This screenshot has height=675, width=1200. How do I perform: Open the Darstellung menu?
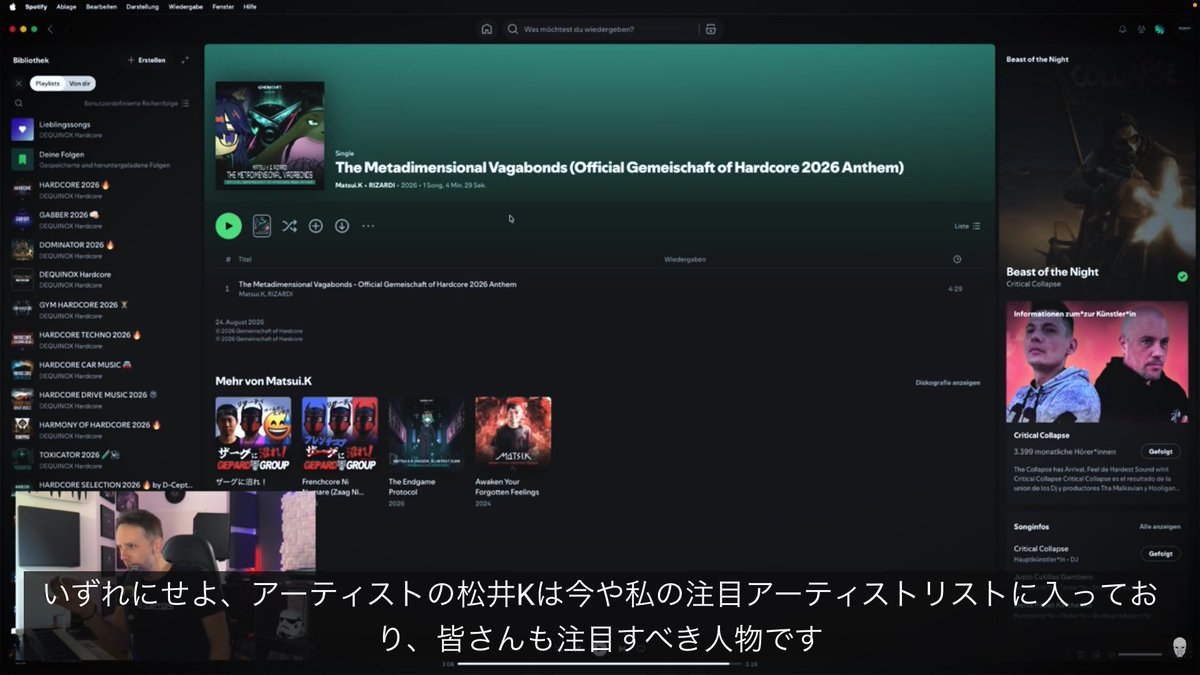point(142,6)
